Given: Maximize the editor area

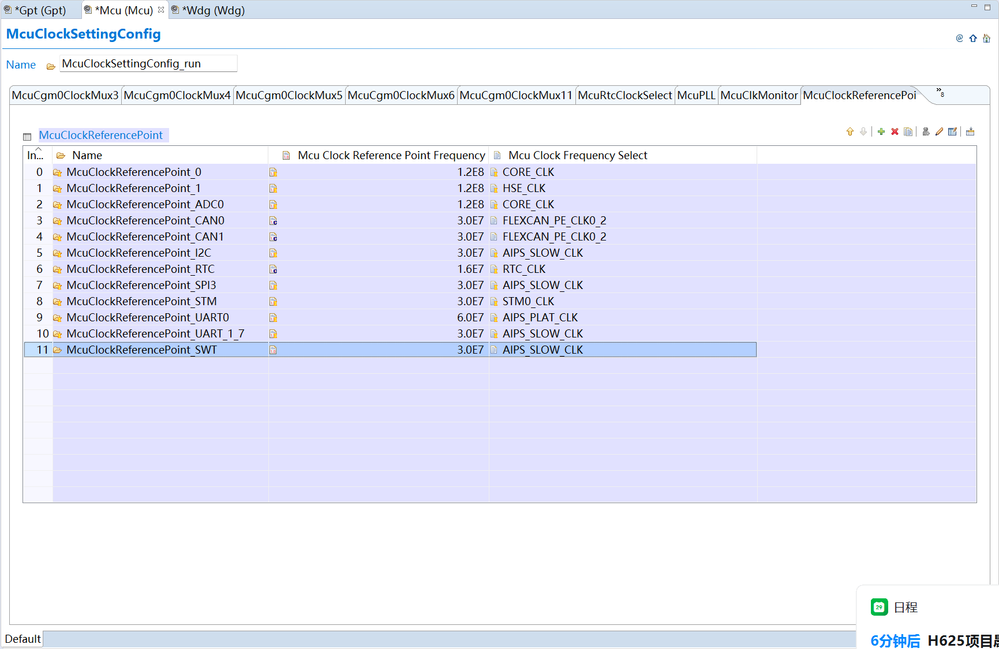Looking at the screenshot, I should [988, 6].
